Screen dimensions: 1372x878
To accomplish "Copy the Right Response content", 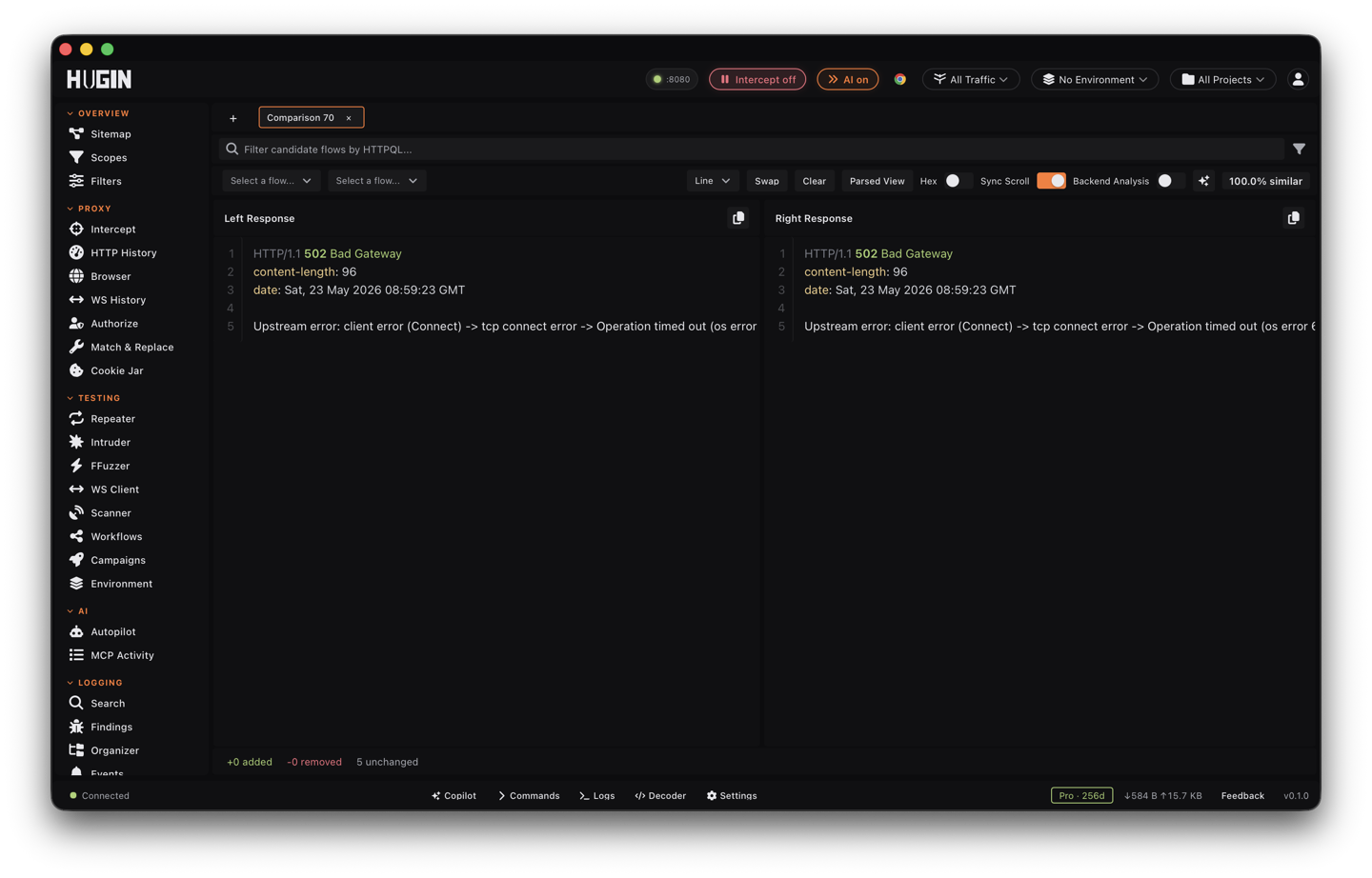I will 1293,219.
